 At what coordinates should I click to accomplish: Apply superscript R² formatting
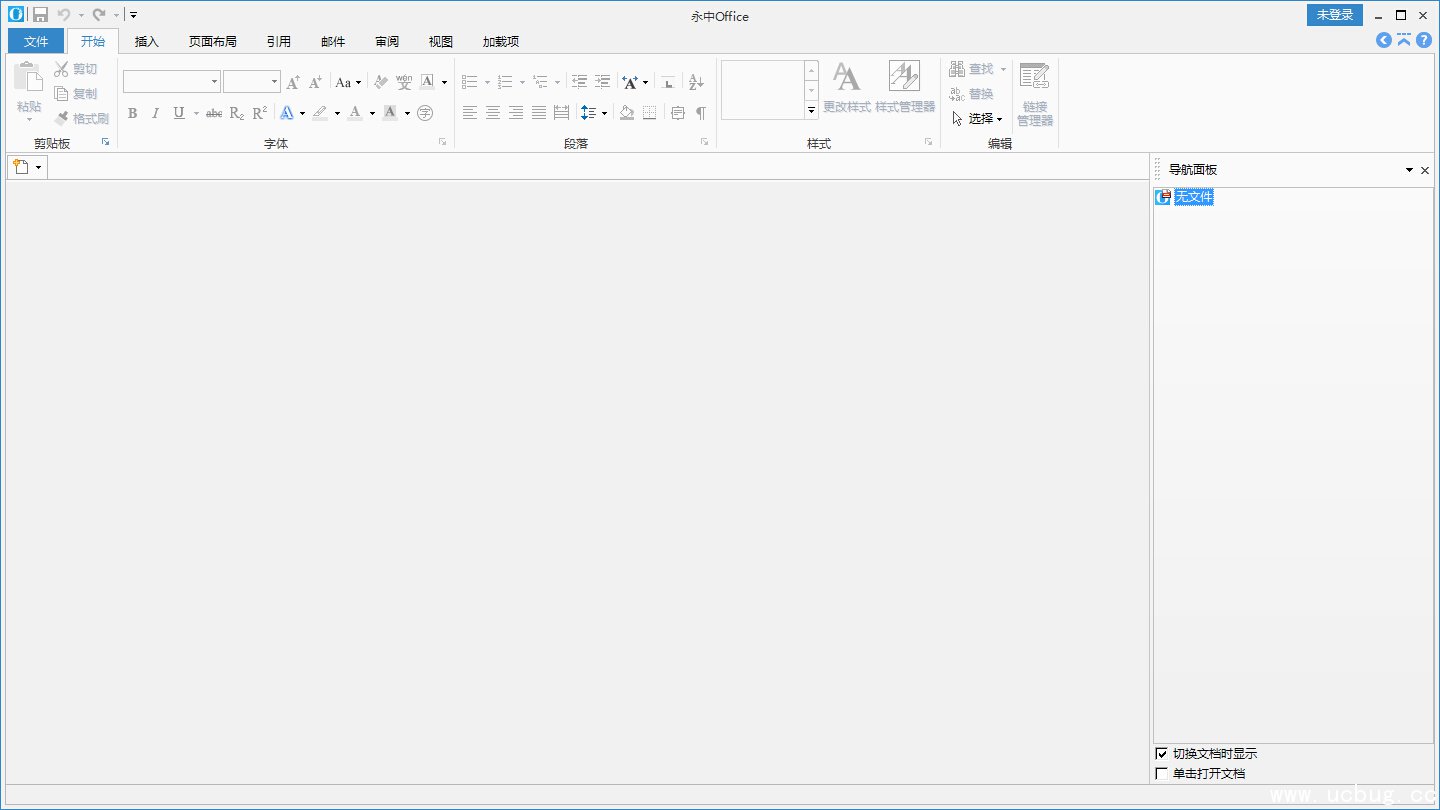pyautogui.click(x=260, y=113)
